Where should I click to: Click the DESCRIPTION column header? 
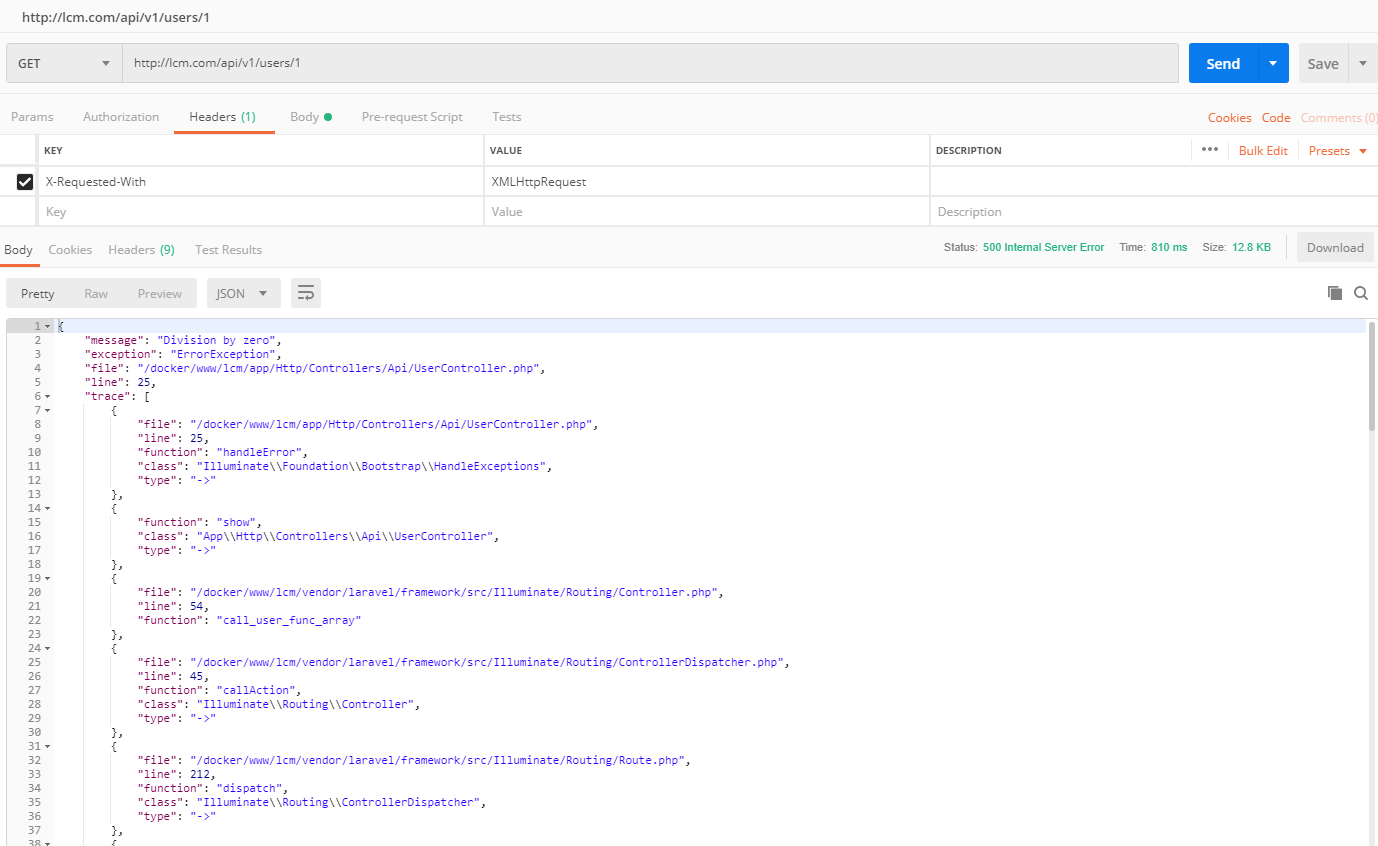pos(969,151)
